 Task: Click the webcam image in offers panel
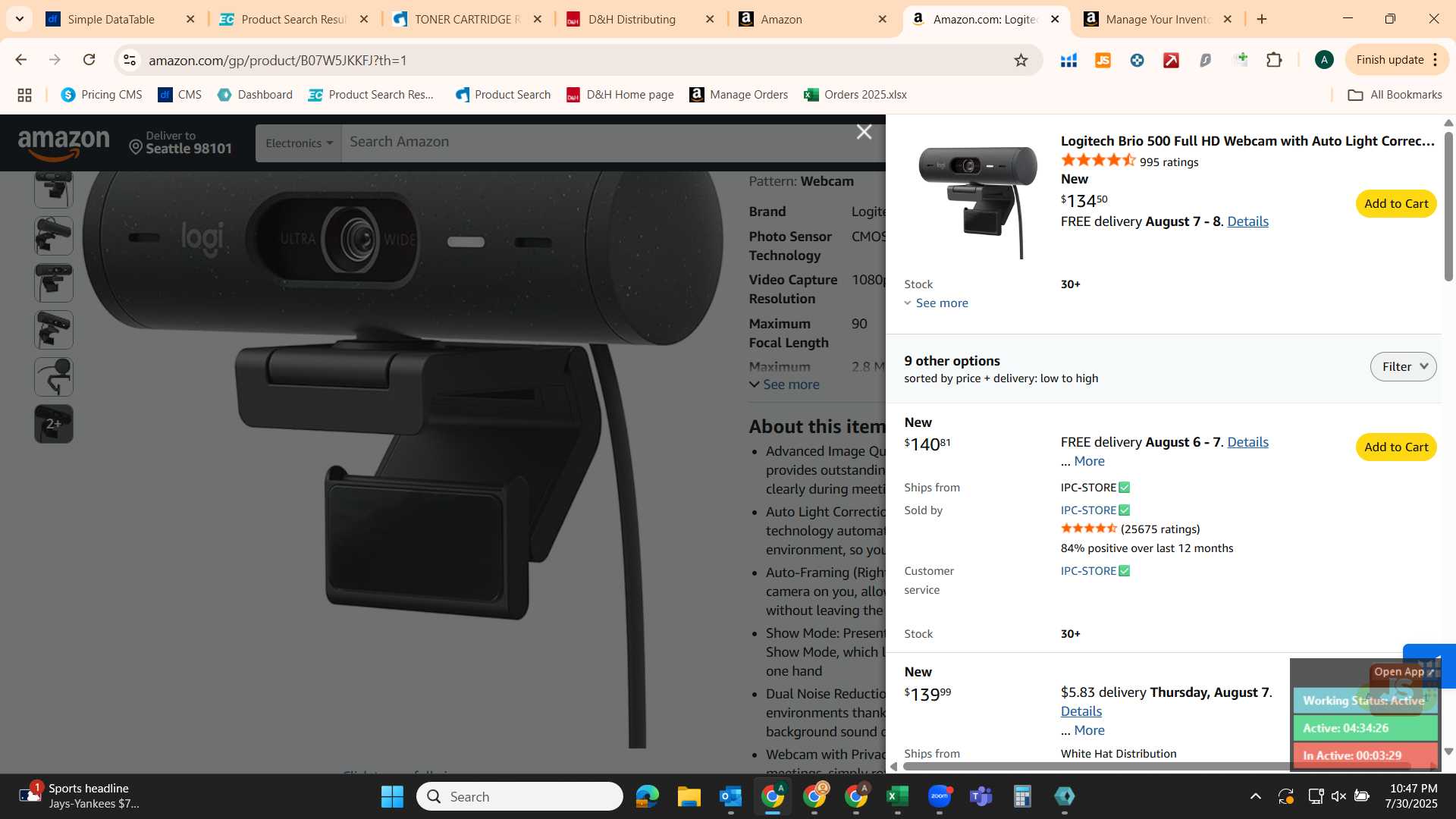[977, 202]
